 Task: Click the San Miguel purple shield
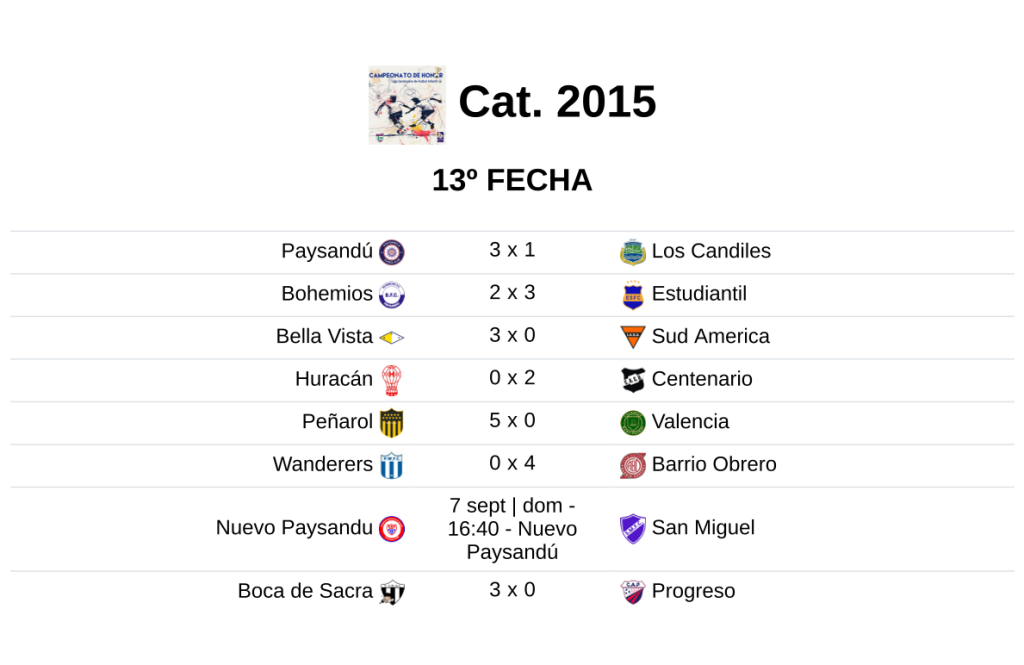[633, 528]
